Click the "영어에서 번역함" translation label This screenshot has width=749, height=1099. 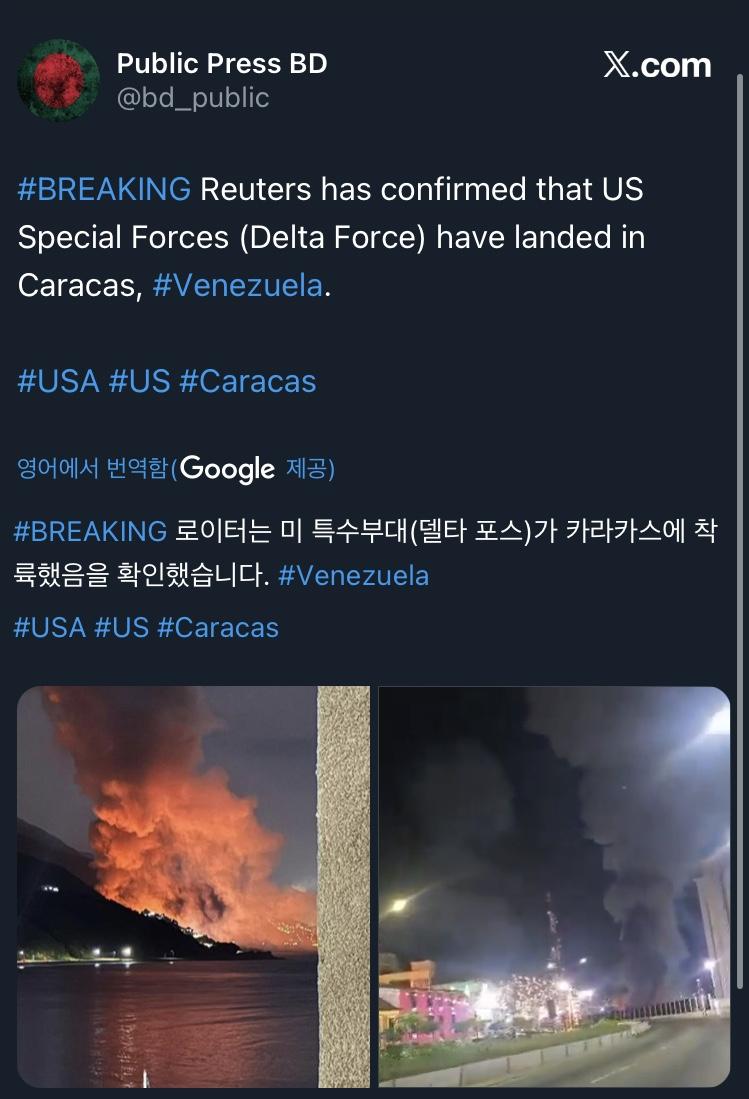point(92,469)
